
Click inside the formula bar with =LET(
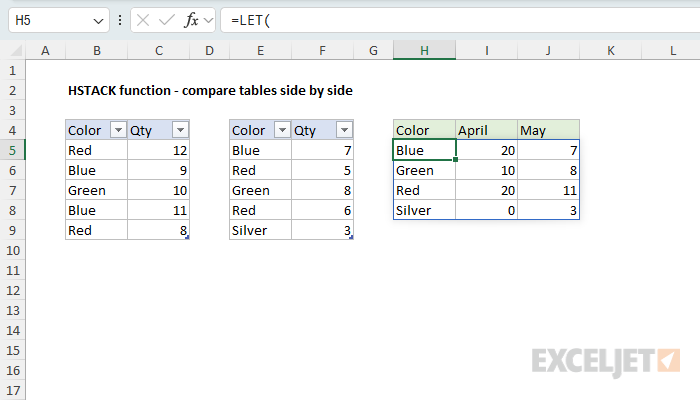pos(460,20)
